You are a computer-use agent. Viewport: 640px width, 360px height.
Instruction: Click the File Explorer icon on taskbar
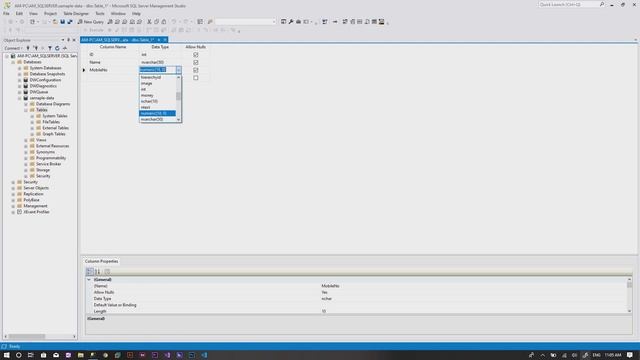click(x=80, y=355)
